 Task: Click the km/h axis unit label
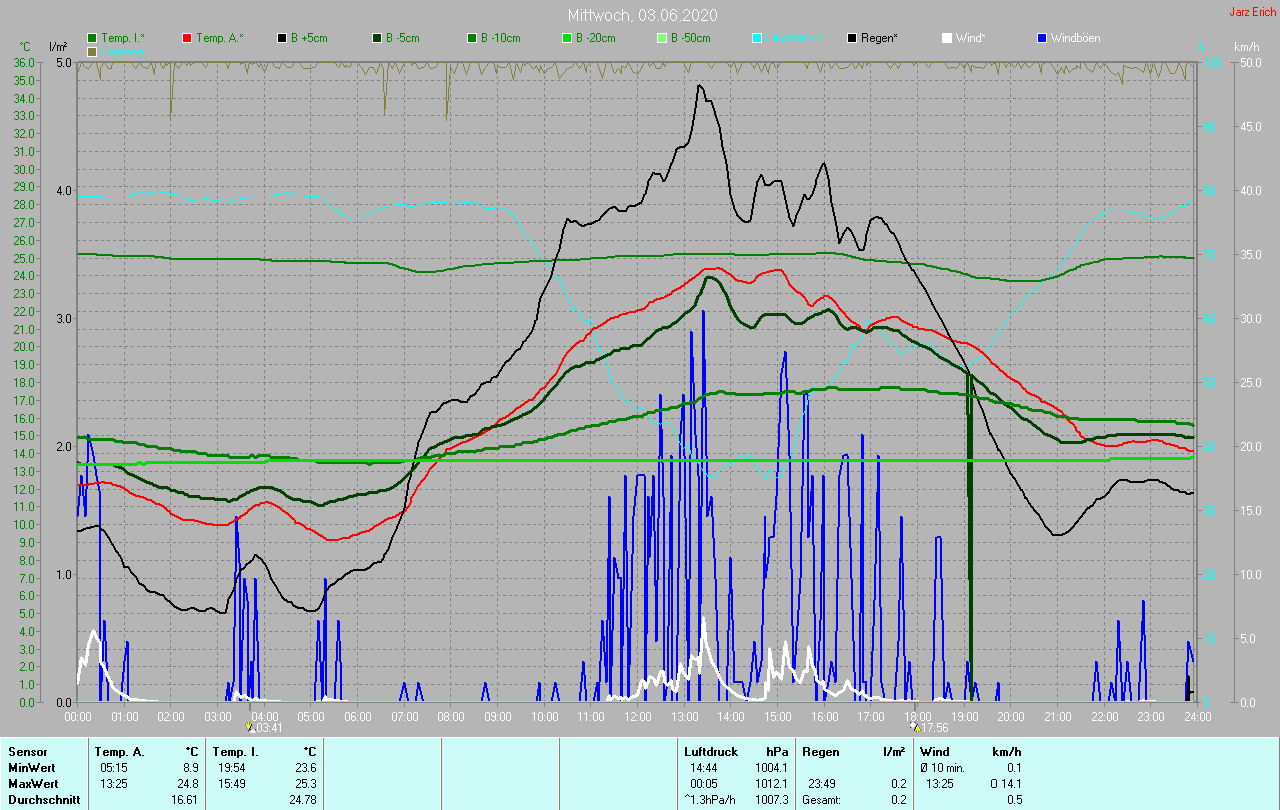point(1246,47)
